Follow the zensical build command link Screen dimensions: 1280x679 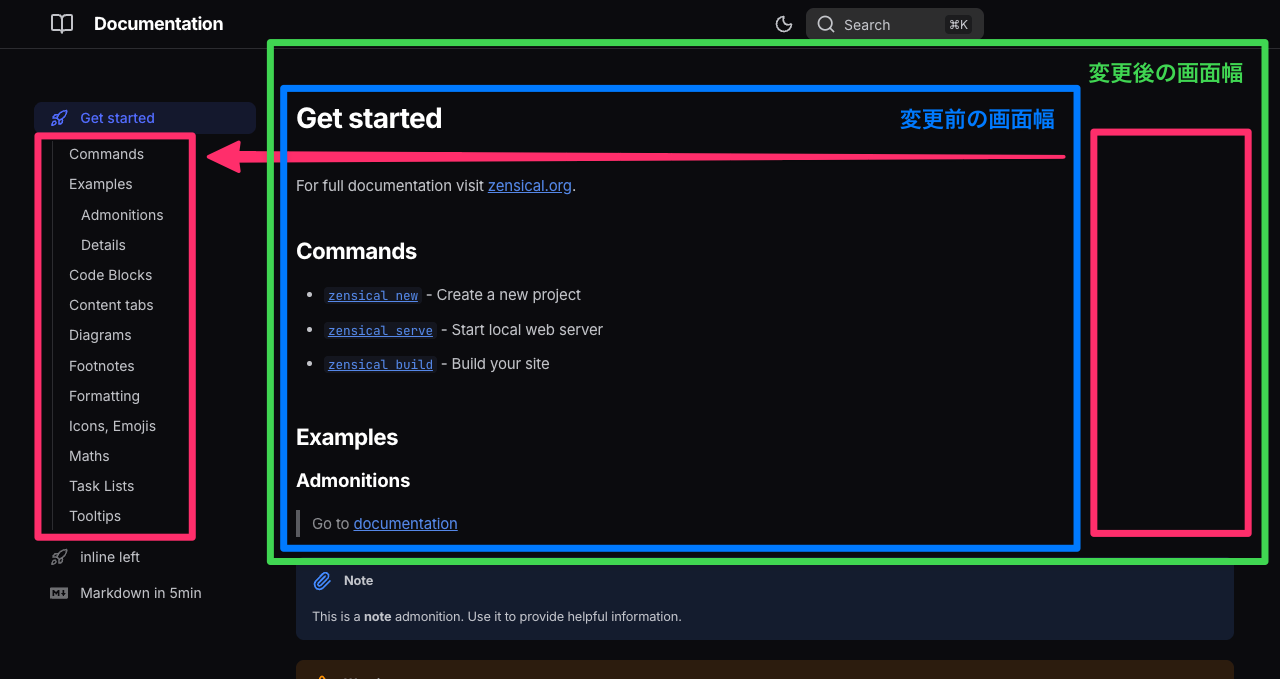380,365
